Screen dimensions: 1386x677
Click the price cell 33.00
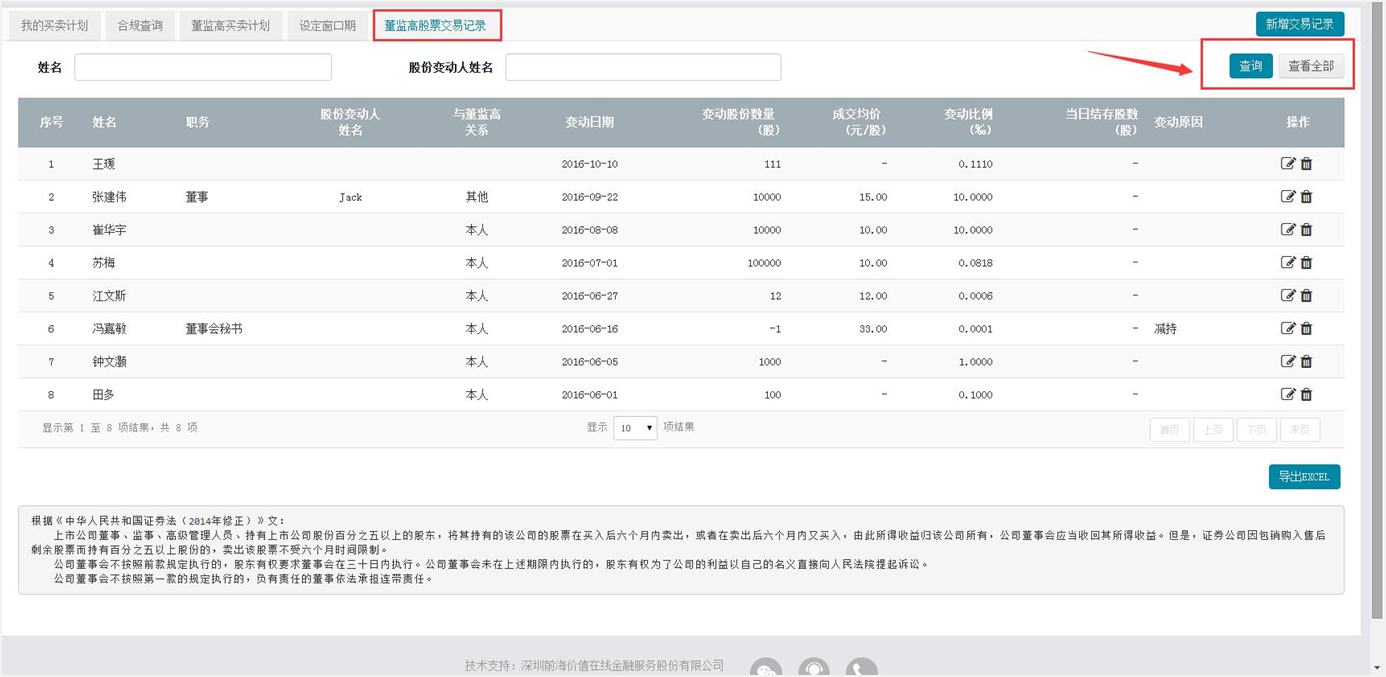click(x=873, y=329)
